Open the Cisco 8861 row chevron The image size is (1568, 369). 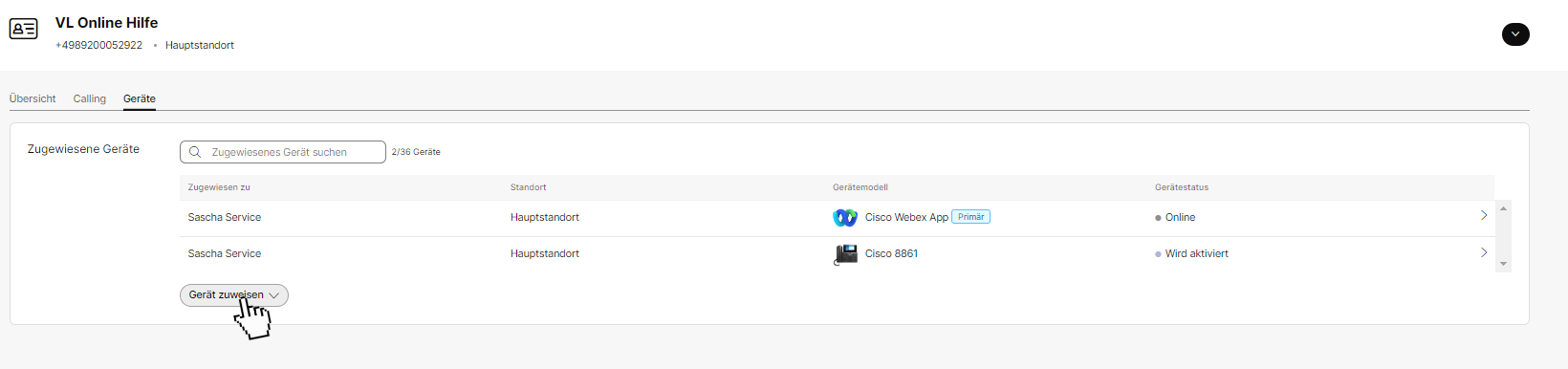tap(1484, 252)
